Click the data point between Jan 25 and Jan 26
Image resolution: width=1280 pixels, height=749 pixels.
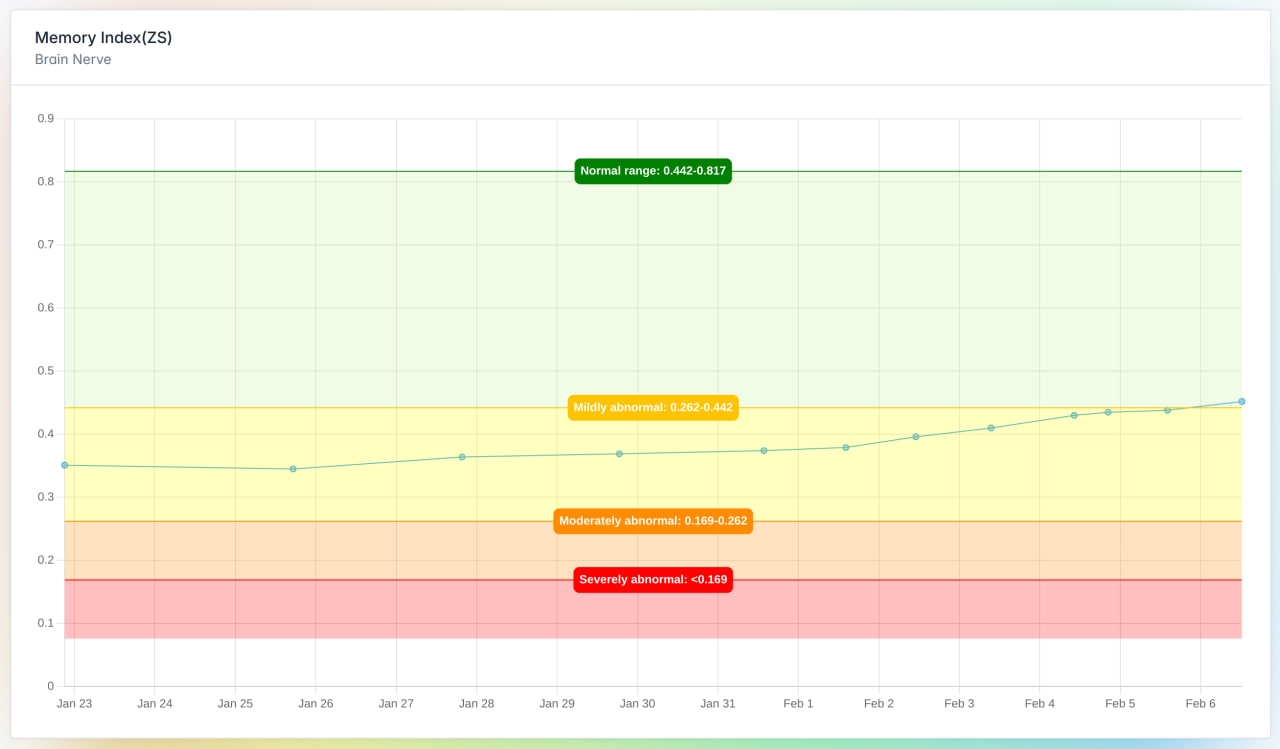coord(293,469)
